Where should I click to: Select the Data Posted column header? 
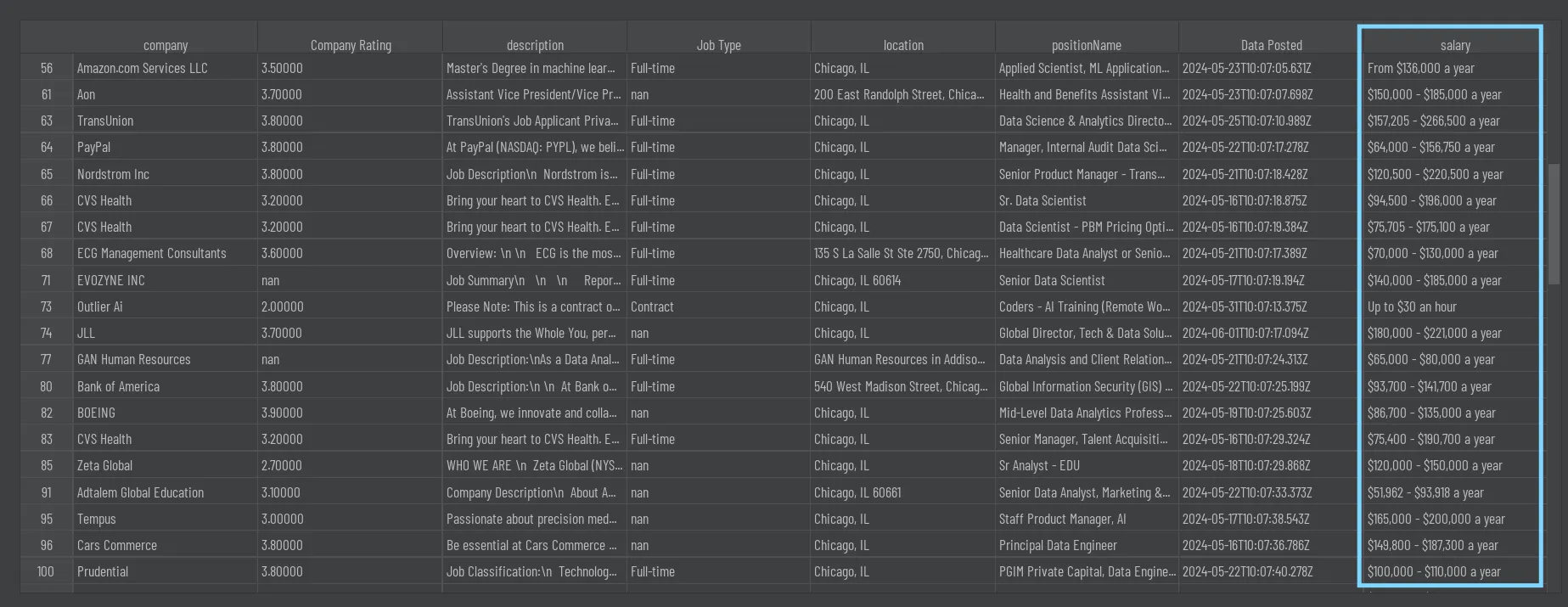1271,45
